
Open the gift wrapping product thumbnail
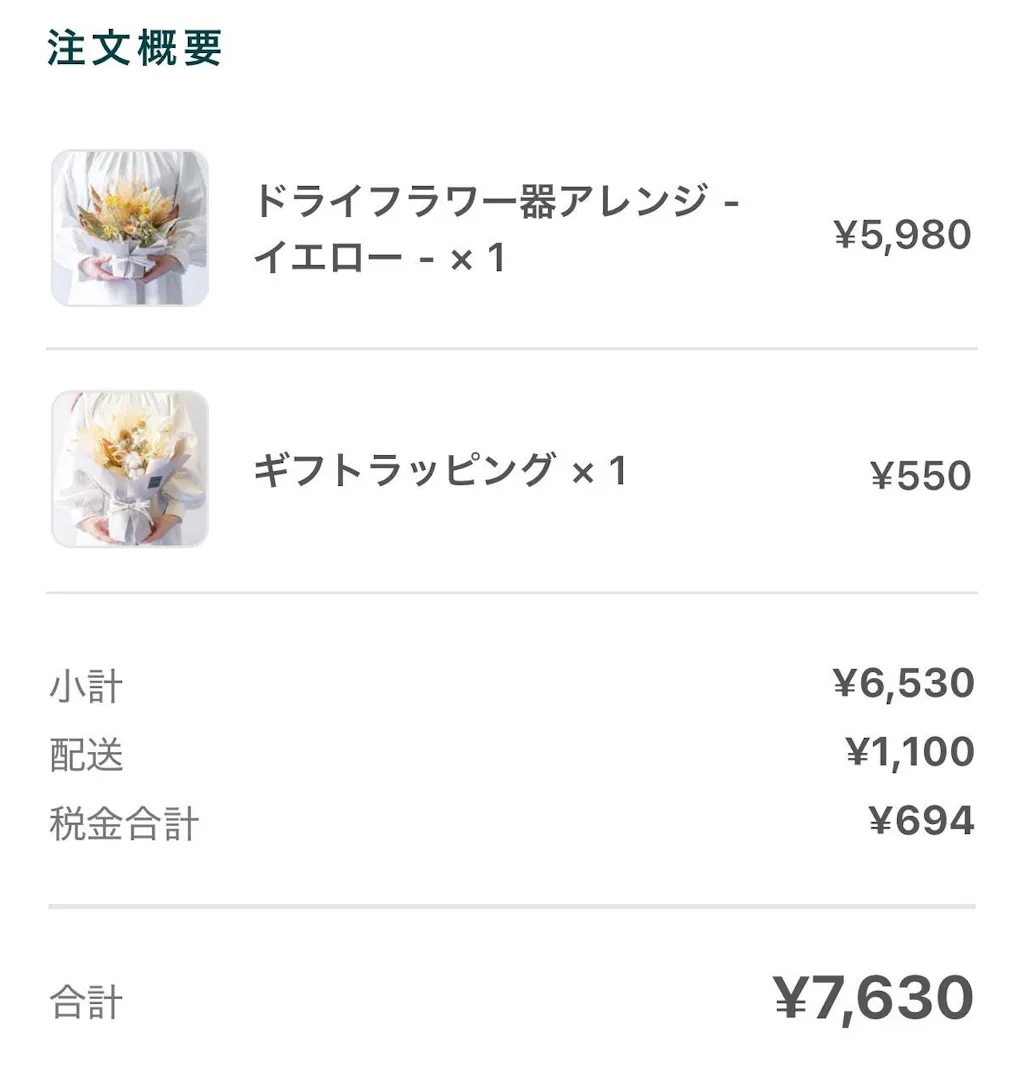point(130,469)
